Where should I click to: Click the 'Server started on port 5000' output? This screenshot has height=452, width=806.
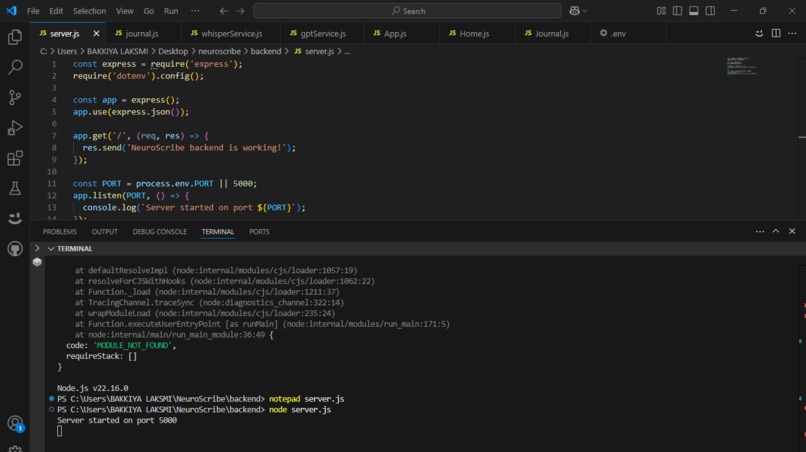(117, 420)
